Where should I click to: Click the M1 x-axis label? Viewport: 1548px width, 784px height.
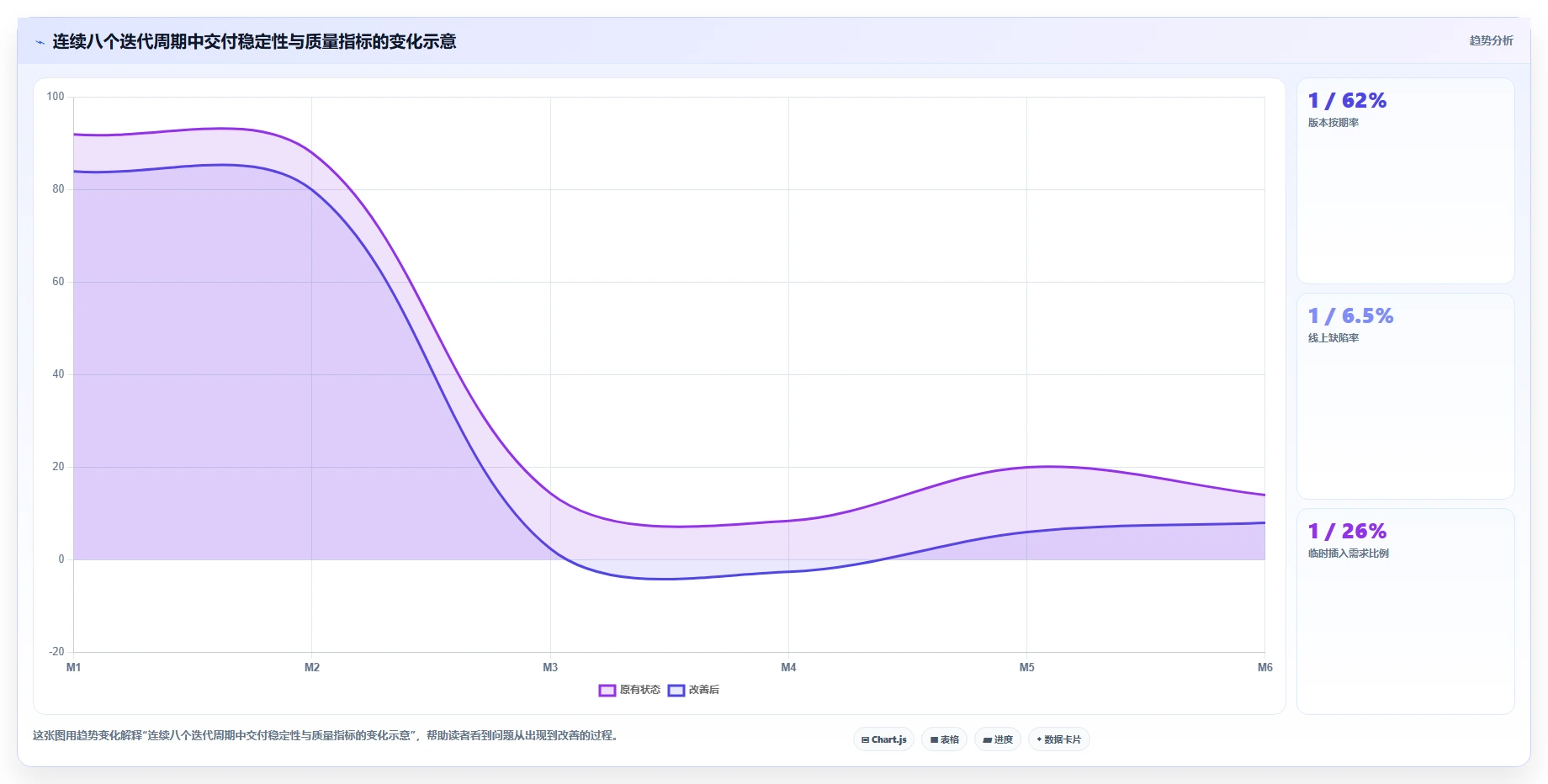[x=74, y=667]
